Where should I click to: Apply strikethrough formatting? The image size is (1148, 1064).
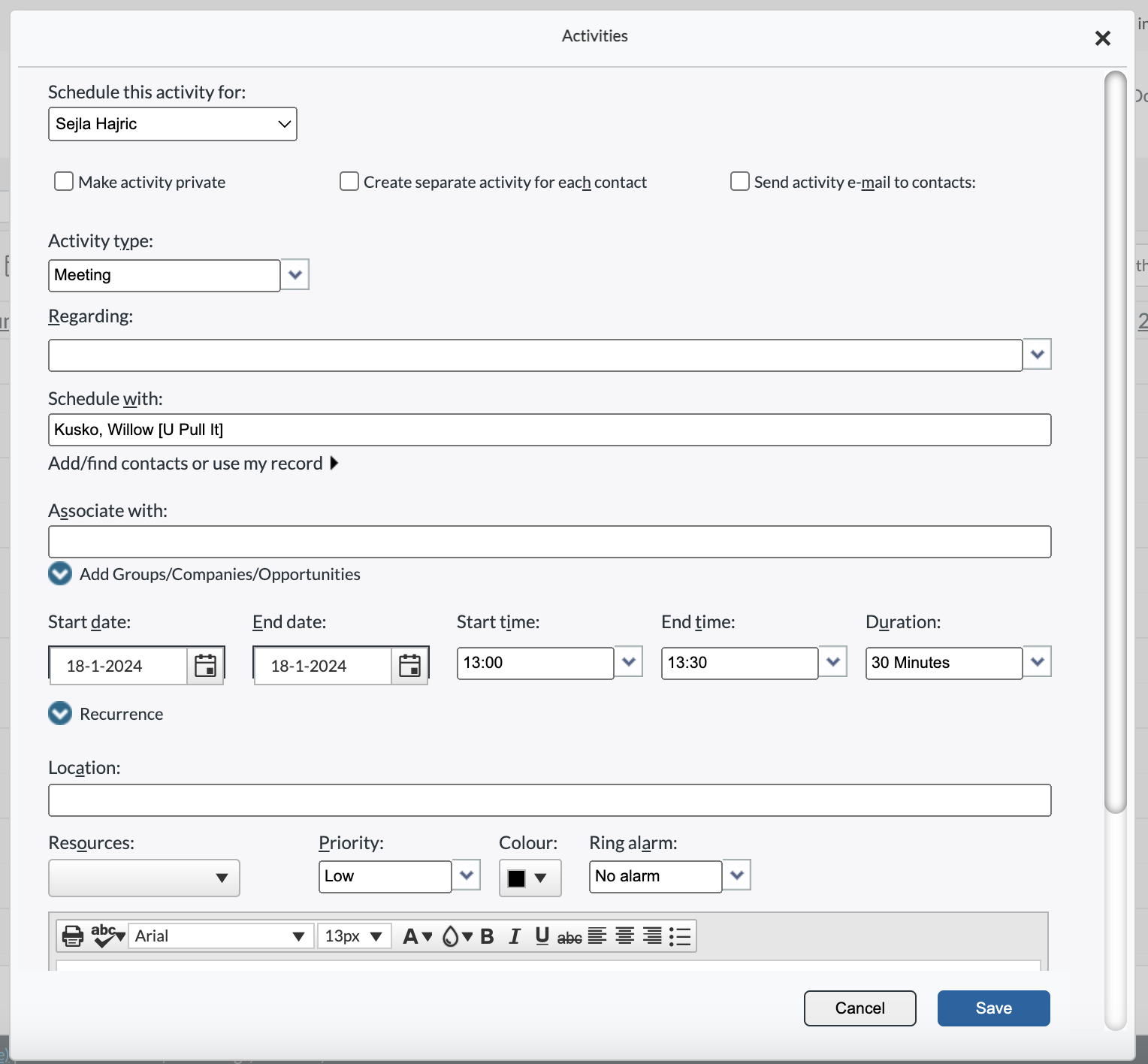click(569, 936)
